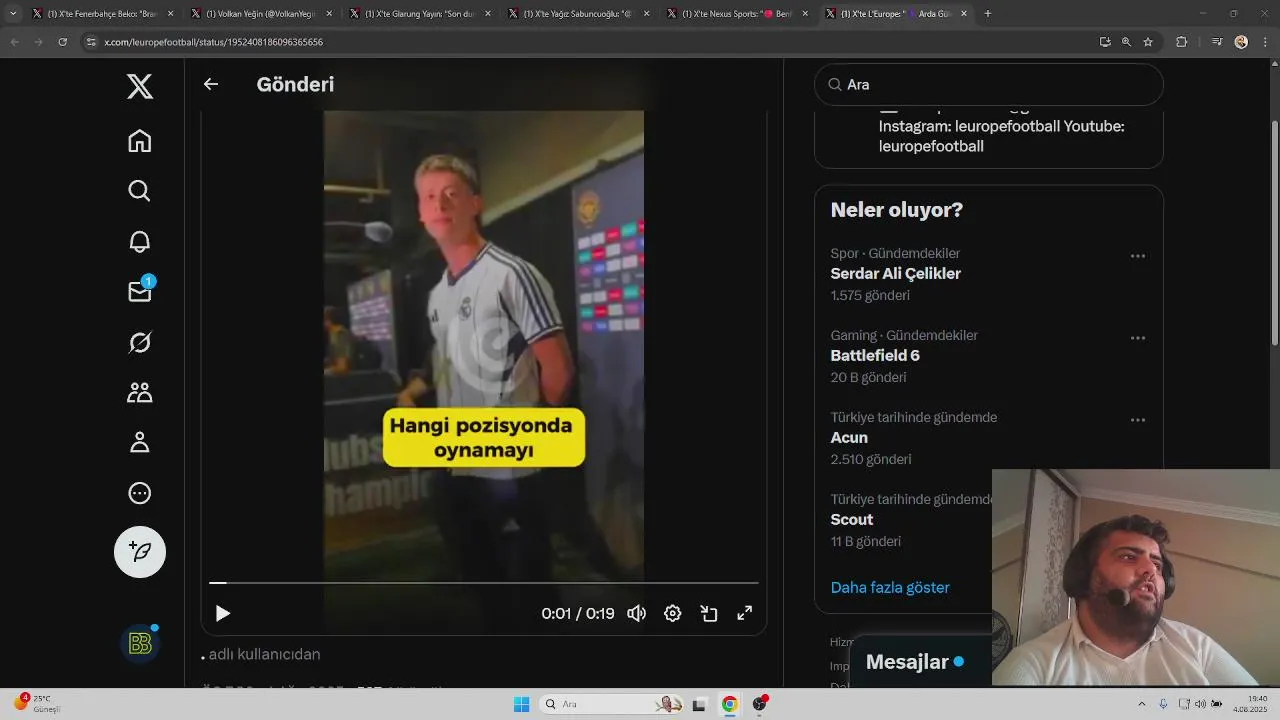Reload the page
1280x720 pixels.
[62, 42]
